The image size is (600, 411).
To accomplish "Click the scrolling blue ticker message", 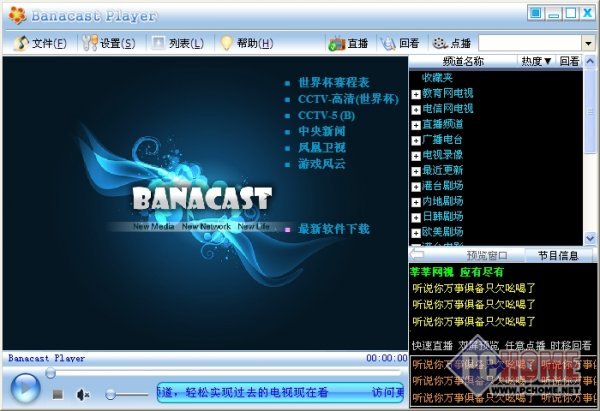I will coord(280,392).
